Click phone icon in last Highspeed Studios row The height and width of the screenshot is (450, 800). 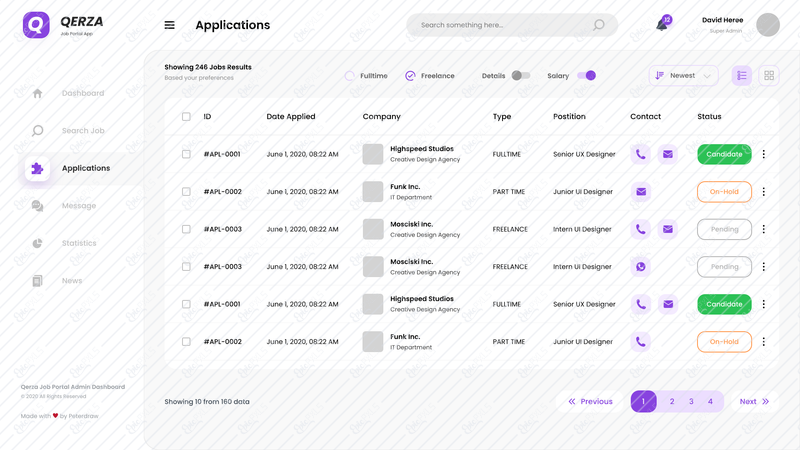(x=641, y=304)
